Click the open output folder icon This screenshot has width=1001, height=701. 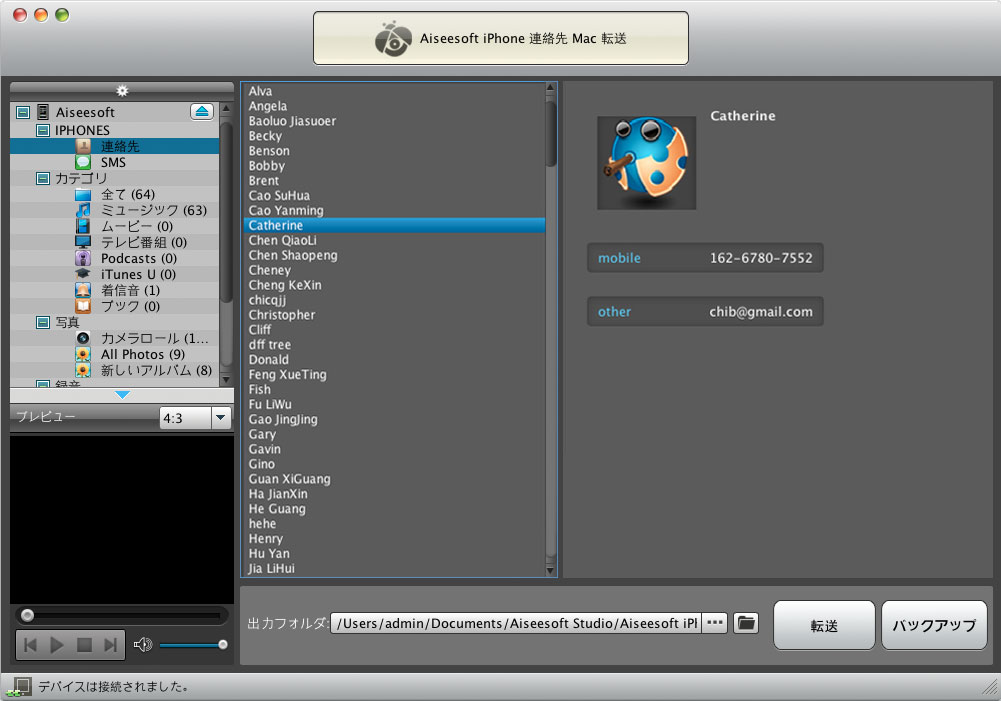tap(746, 623)
